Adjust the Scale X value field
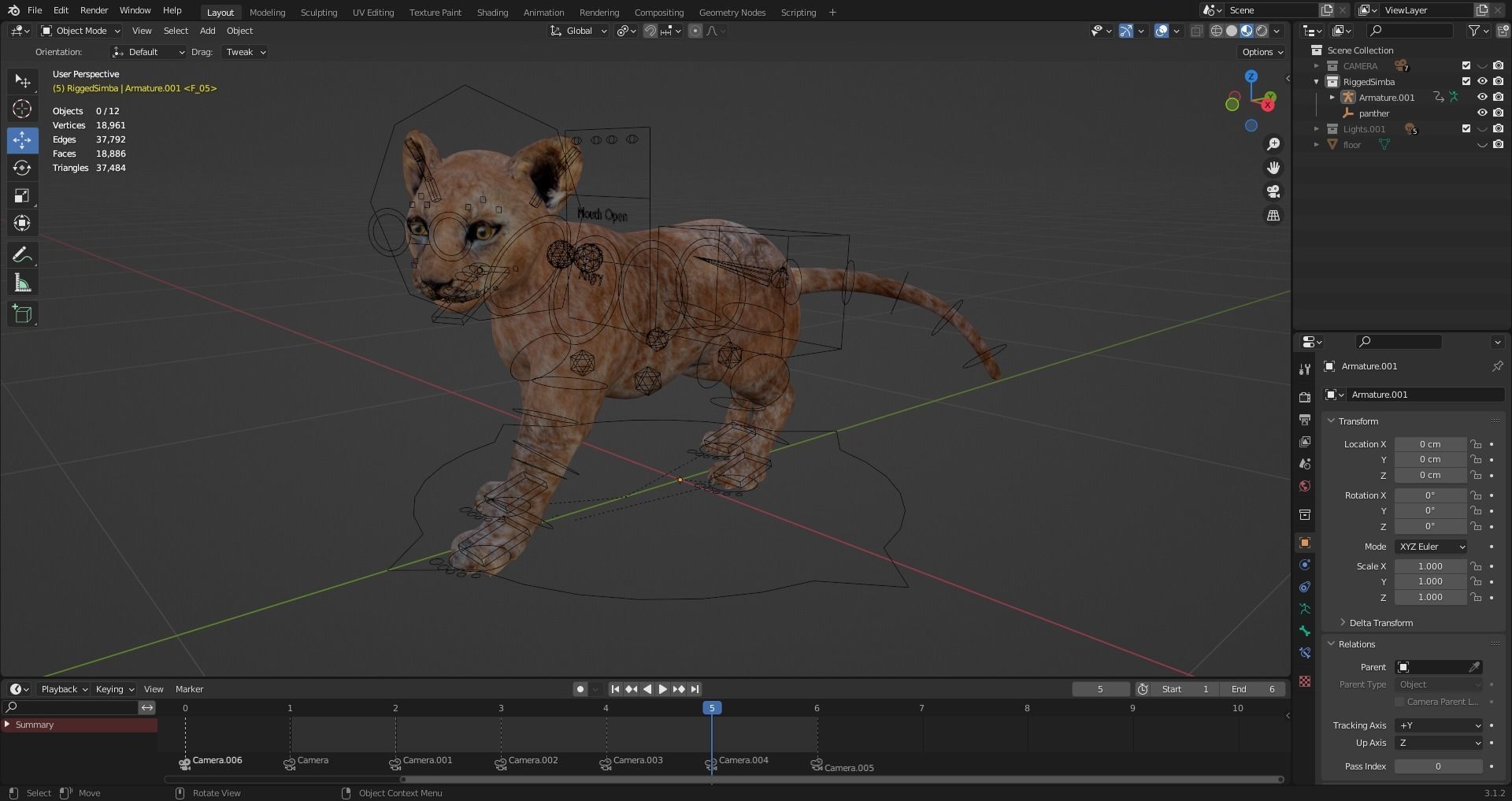This screenshot has height=801, width=1512. point(1430,566)
